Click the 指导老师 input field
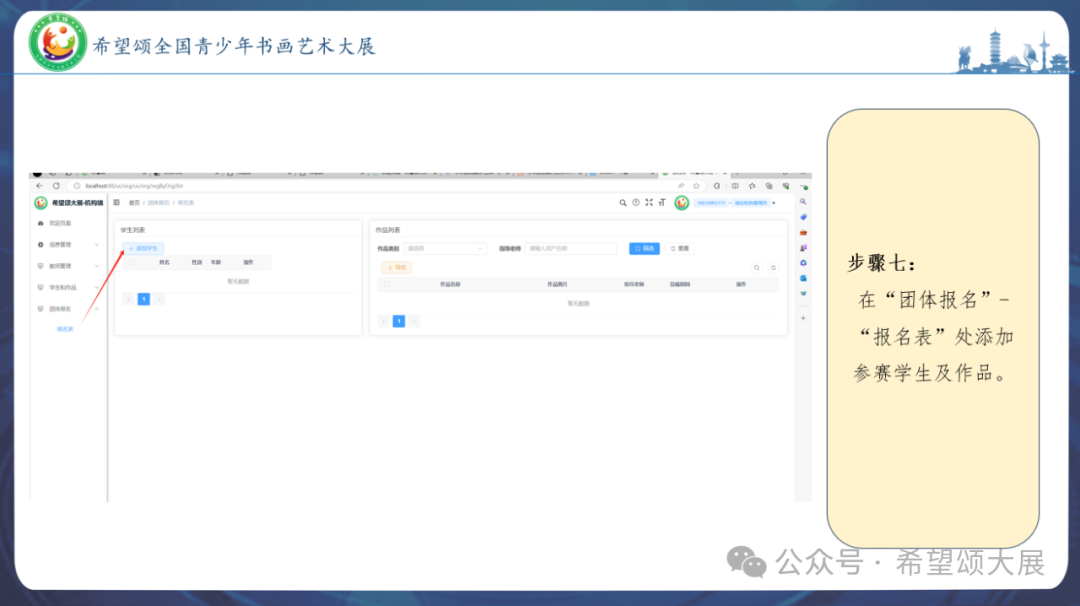 [572, 248]
